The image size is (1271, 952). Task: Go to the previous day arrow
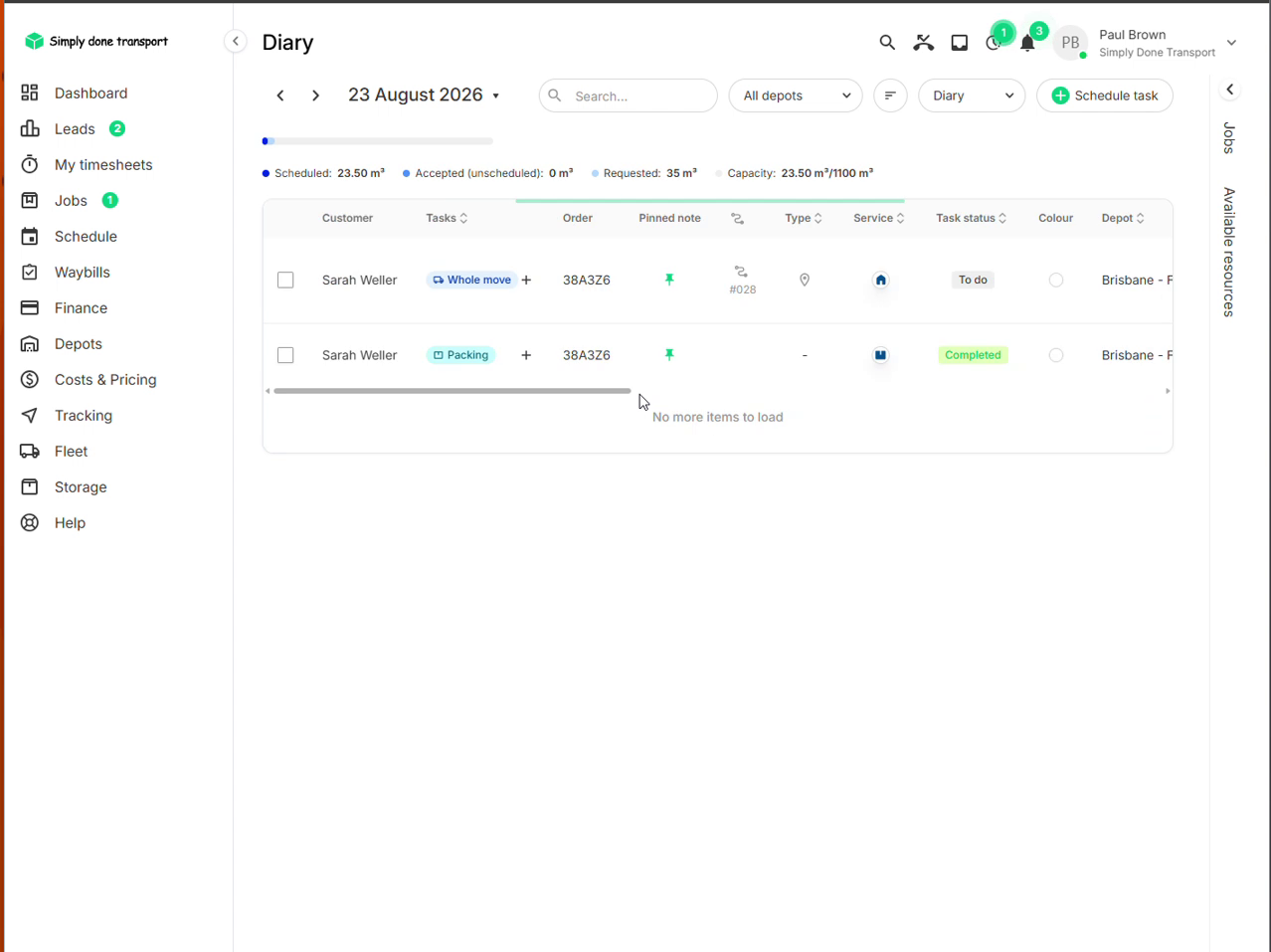point(280,95)
